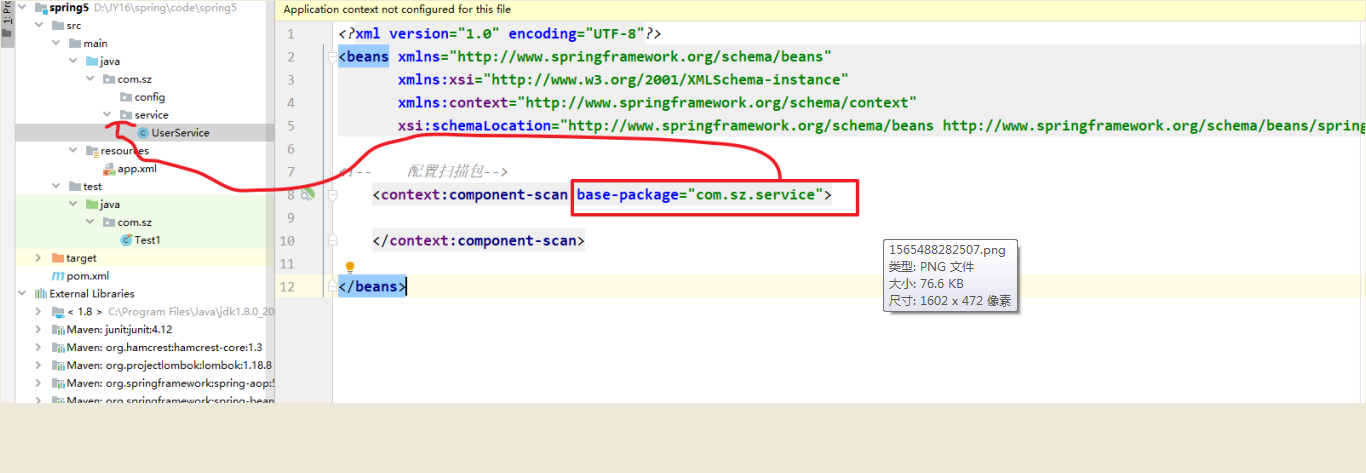Click the green java test folder icon
The image size is (1366, 473).
[91, 204]
